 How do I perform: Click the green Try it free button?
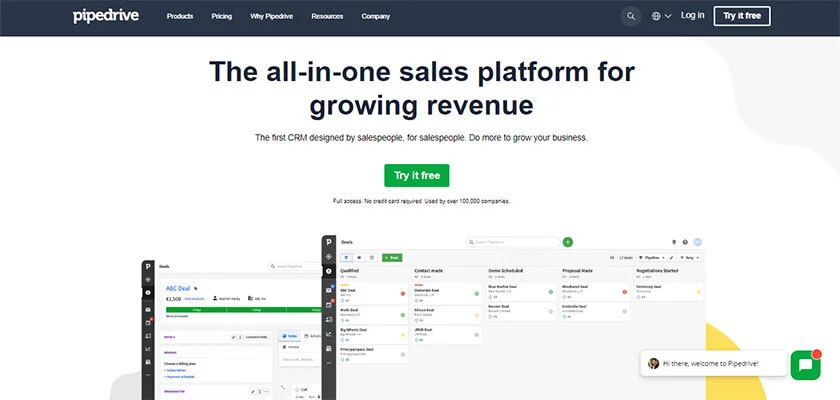(417, 176)
